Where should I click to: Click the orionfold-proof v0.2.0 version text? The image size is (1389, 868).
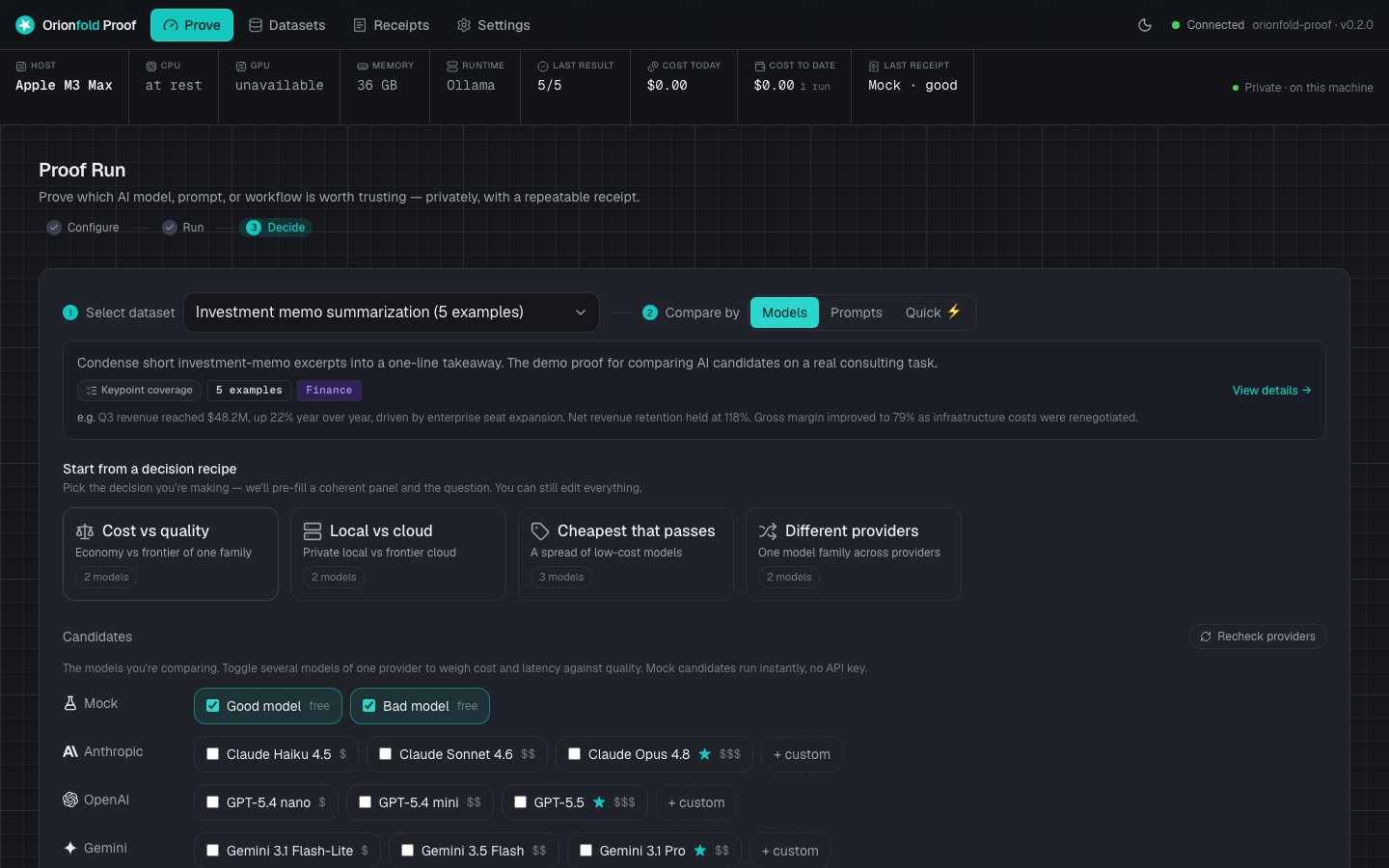click(1313, 25)
